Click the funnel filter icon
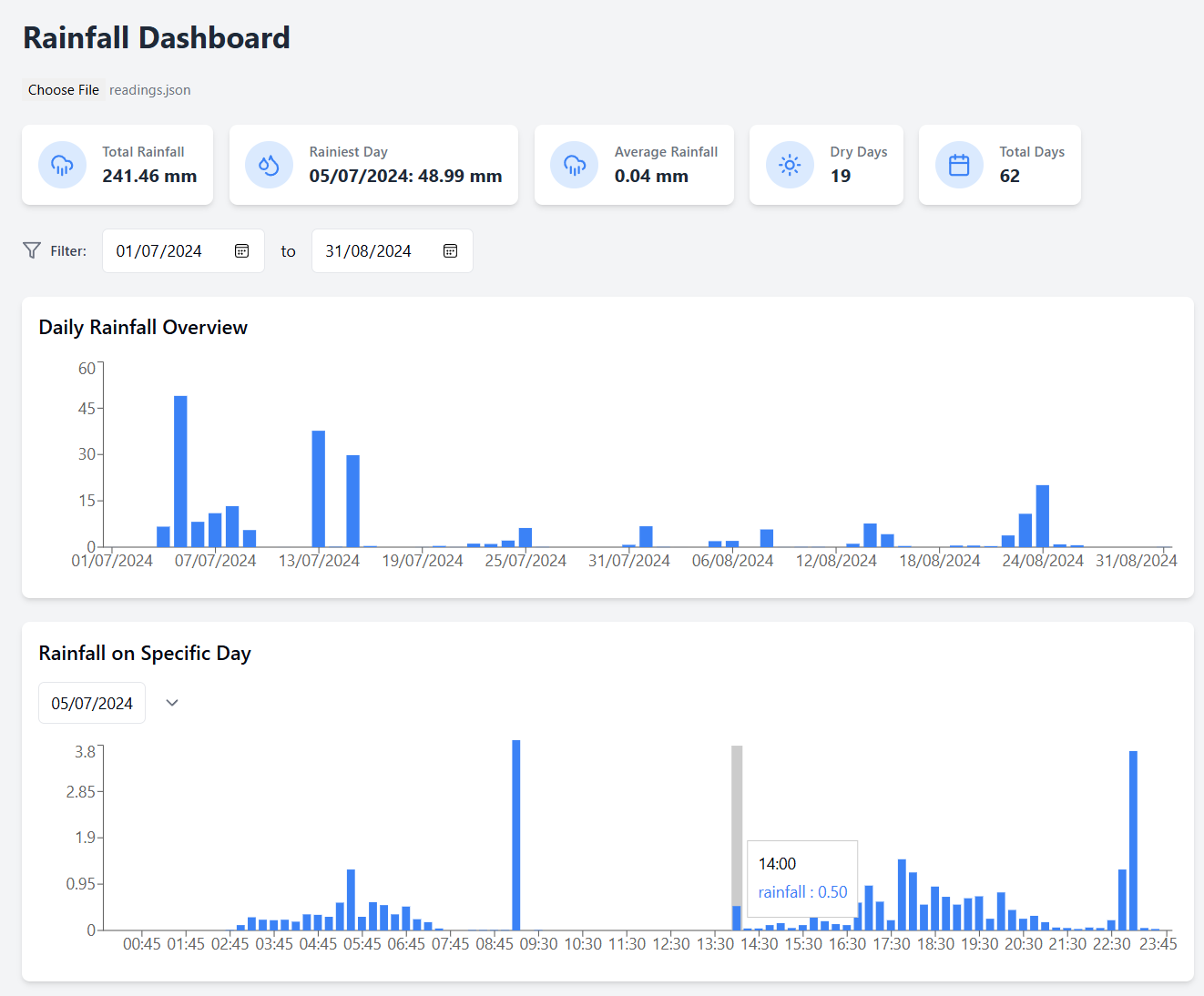This screenshot has height=996, width=1204. pyautogui.click(x=32, y=250)
